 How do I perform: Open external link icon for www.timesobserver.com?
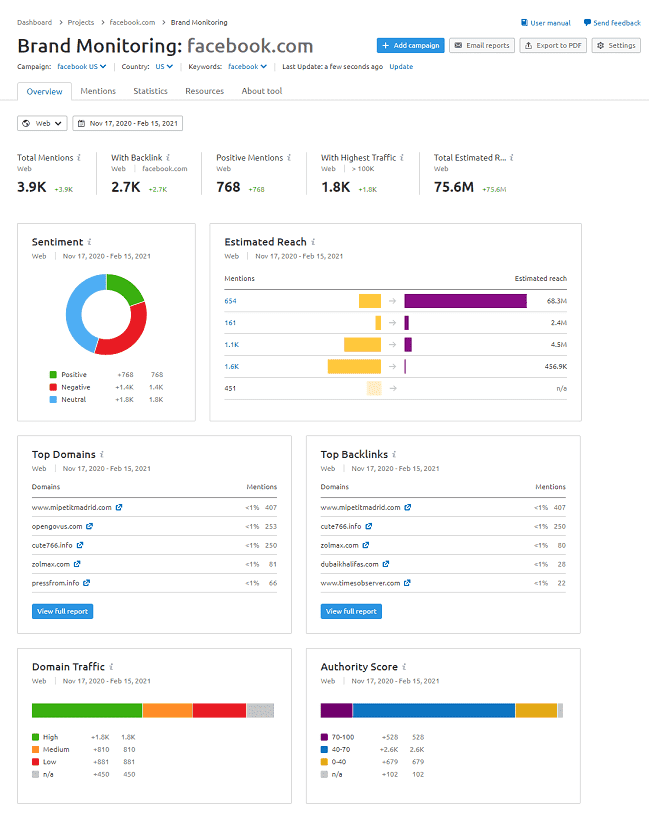coord(407,582)
